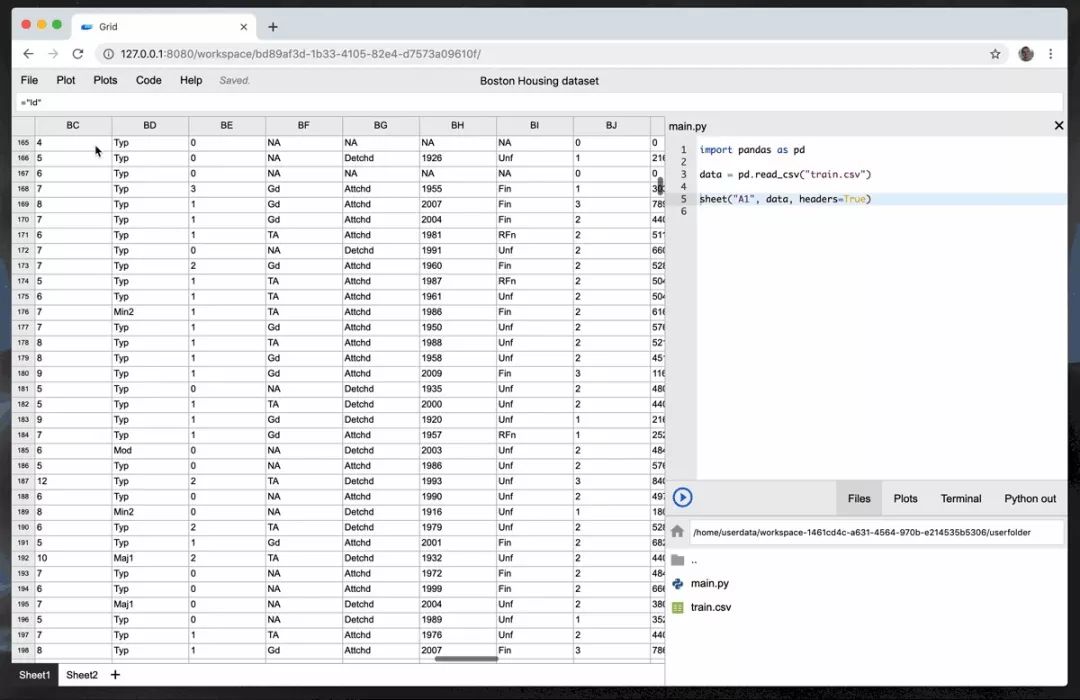Open the Plots menu in the menu bar
The image size is (1080, 700).
coord(105,80)
